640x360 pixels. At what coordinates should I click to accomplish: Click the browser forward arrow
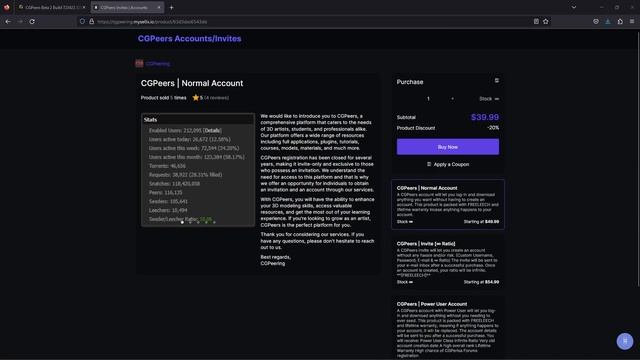(x=20, y=22)
